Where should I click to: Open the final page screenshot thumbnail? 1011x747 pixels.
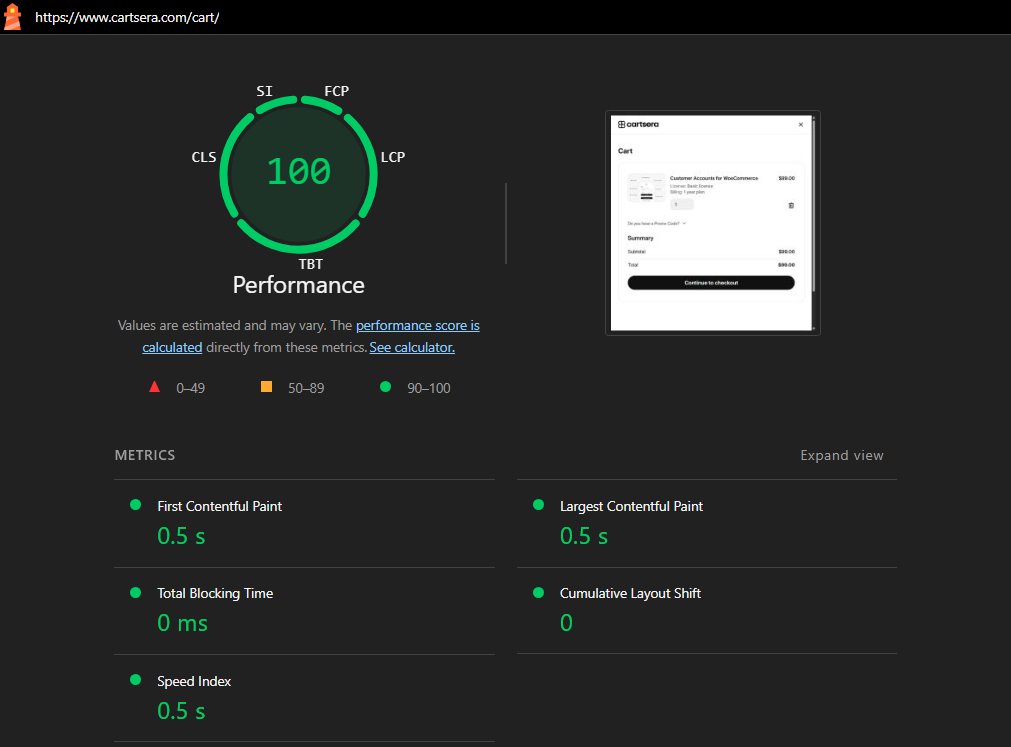(x=712, y=223)
